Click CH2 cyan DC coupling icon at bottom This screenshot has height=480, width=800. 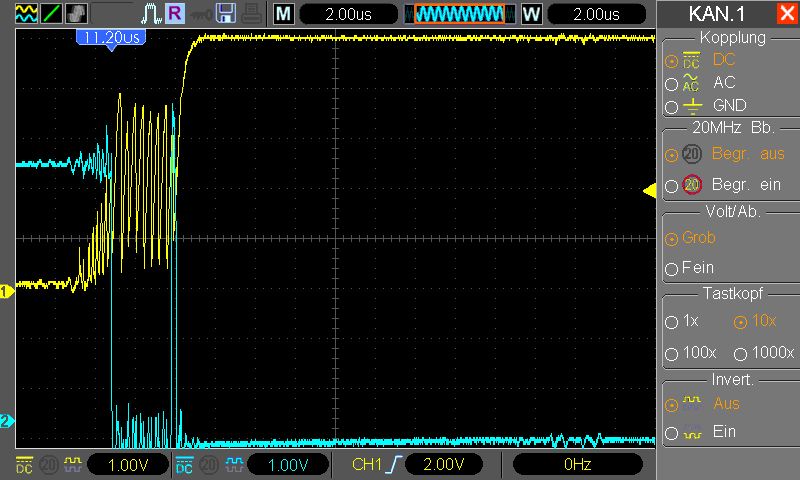pyautogui.click(x=184, y=465)
